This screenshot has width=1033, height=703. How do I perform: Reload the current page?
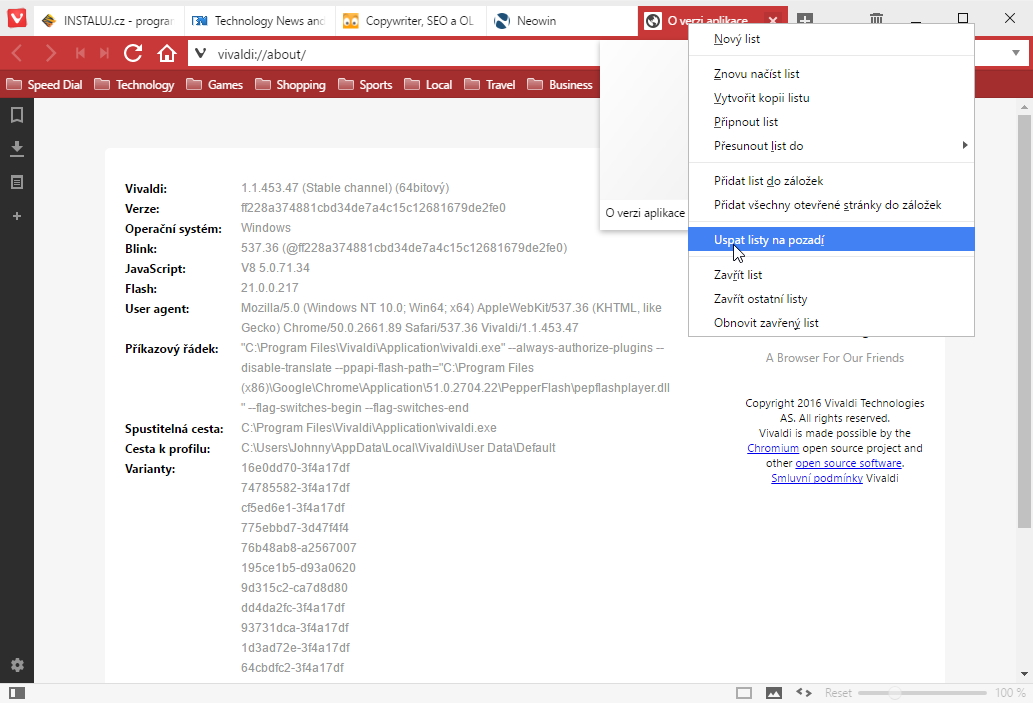(133, 53)
